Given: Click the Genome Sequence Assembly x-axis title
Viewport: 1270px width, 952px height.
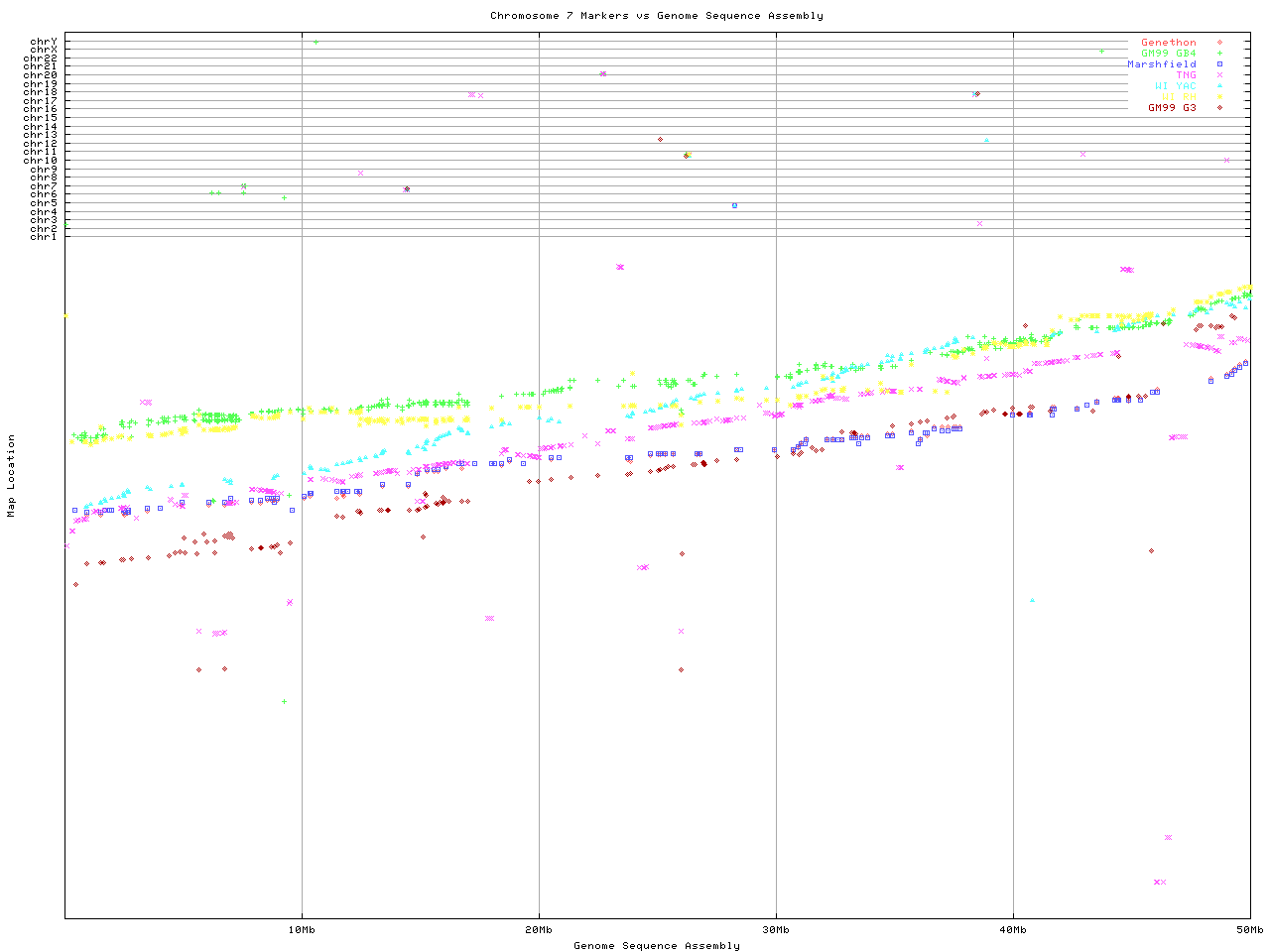Looking at the screenshot, I should [656, 946].
